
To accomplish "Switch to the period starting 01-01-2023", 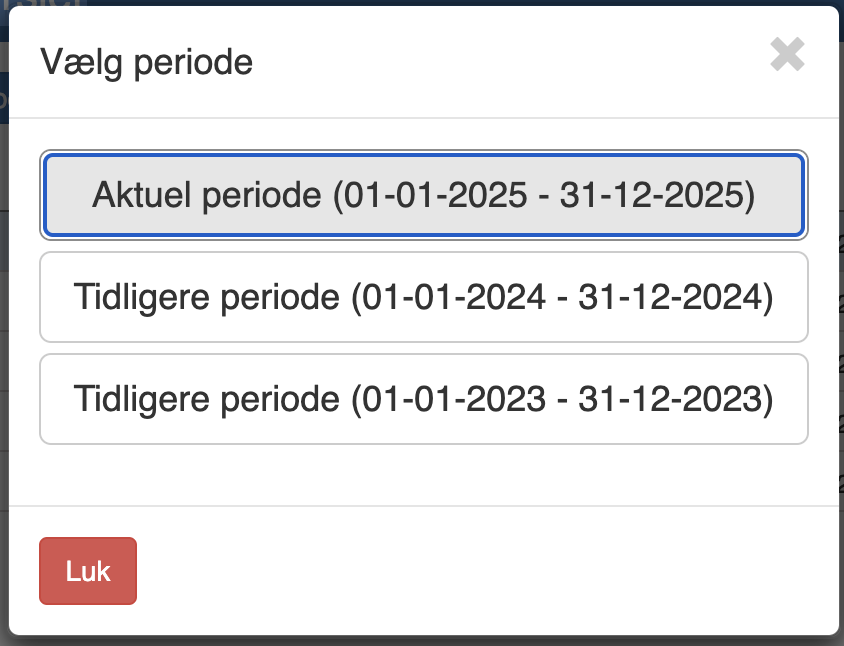I will 423,399.
